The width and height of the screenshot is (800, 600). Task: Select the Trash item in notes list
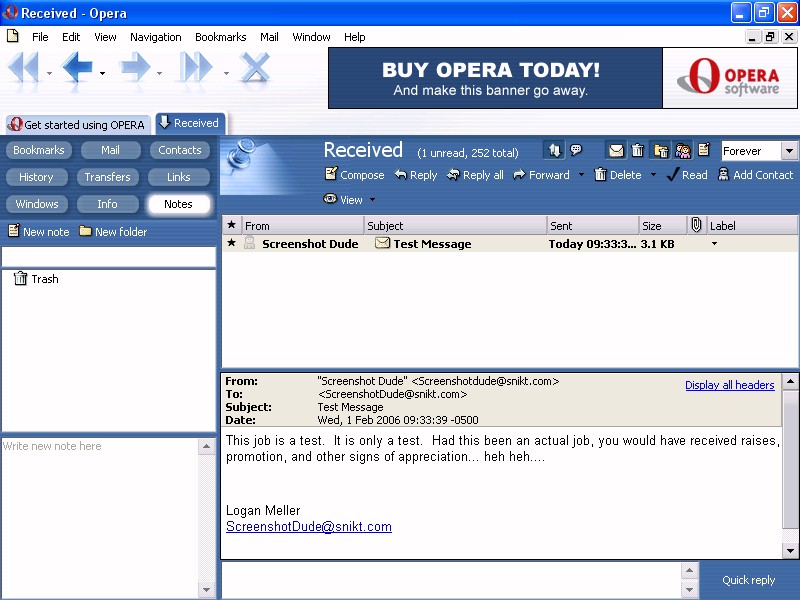pos(36,279)
